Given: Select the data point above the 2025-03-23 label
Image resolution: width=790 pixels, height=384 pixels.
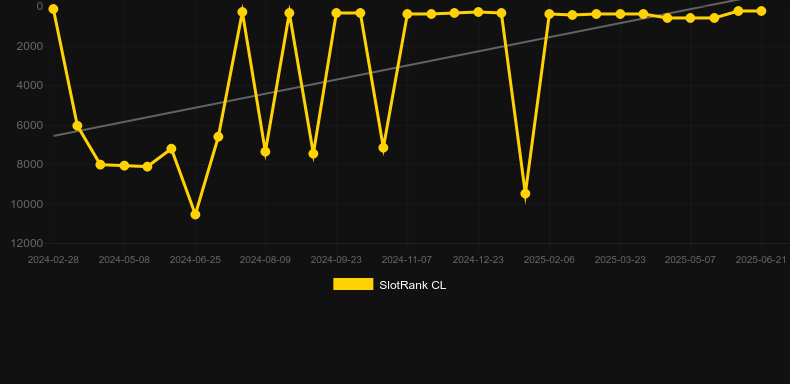Looking at the screenshot, I should pyautogui.click(x=620, y=14).
